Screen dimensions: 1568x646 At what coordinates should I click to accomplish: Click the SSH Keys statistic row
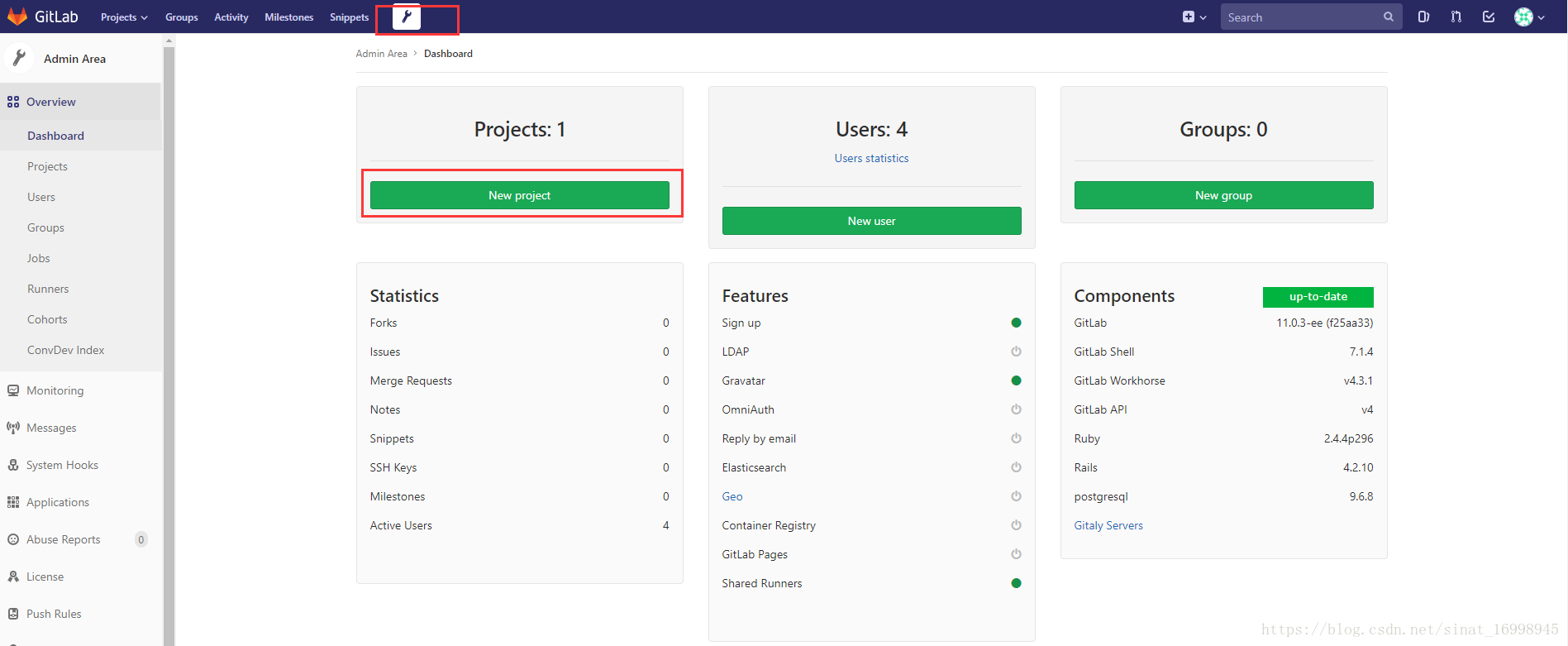click(x=519, y=467)
